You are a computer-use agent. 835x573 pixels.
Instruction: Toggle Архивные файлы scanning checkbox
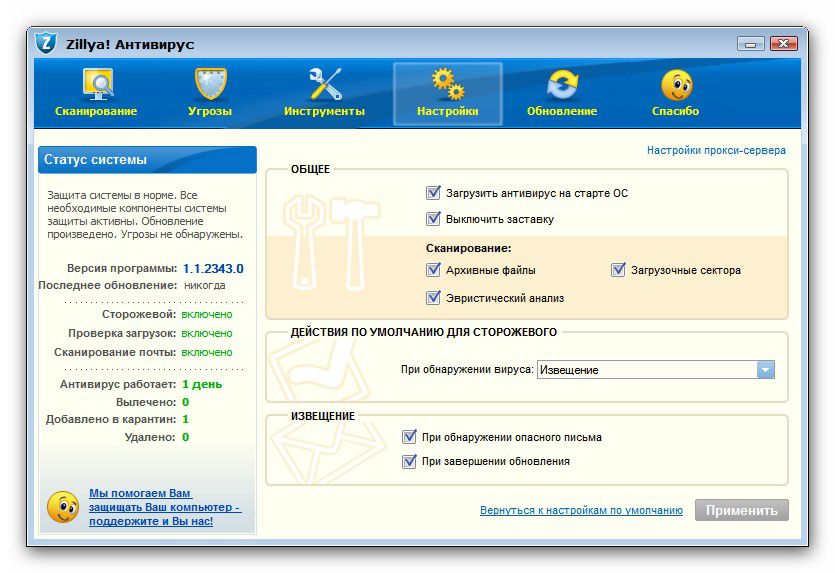(x=433, y=270)
